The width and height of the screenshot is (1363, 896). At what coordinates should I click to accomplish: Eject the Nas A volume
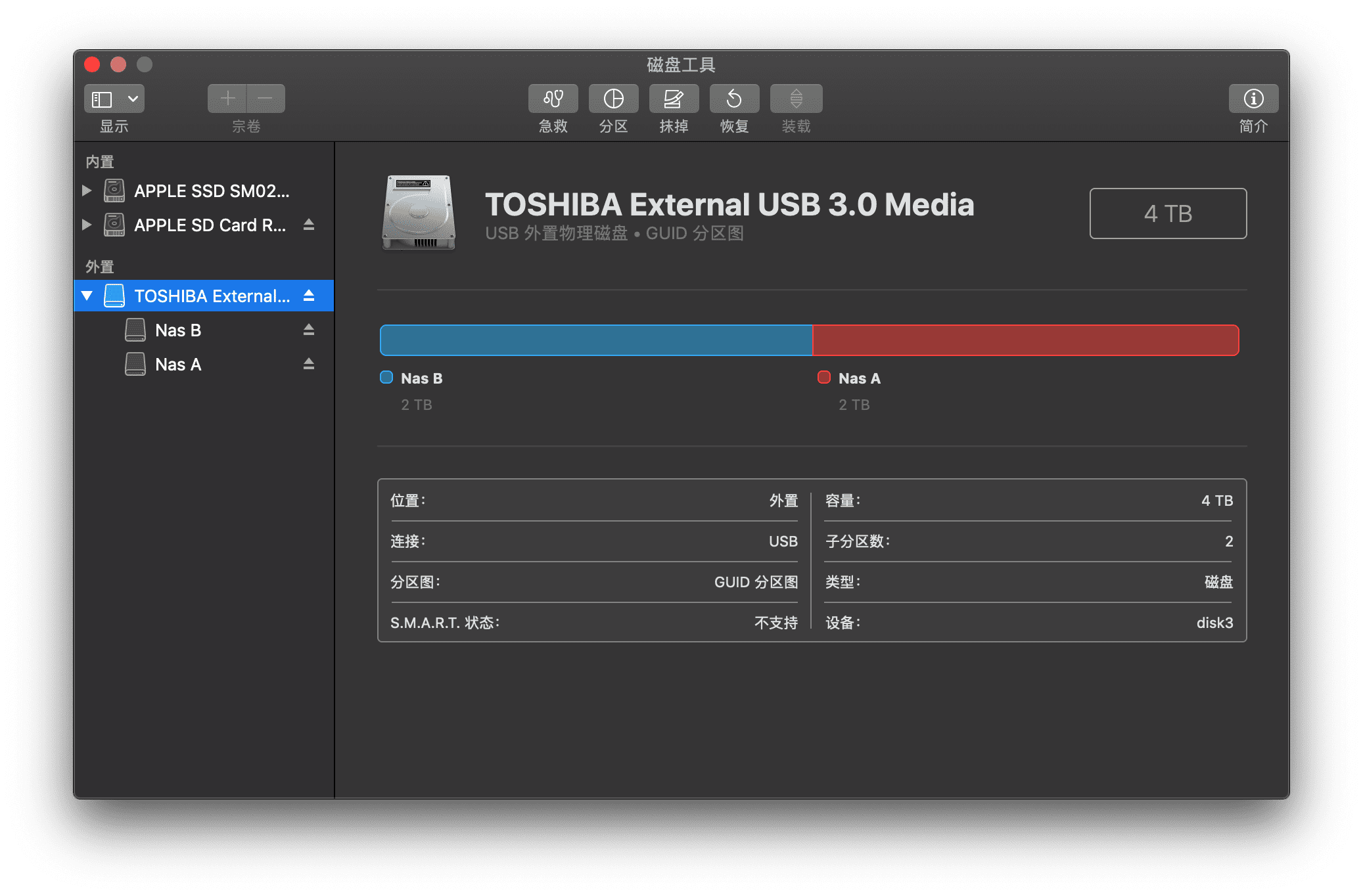coord(309,364)
